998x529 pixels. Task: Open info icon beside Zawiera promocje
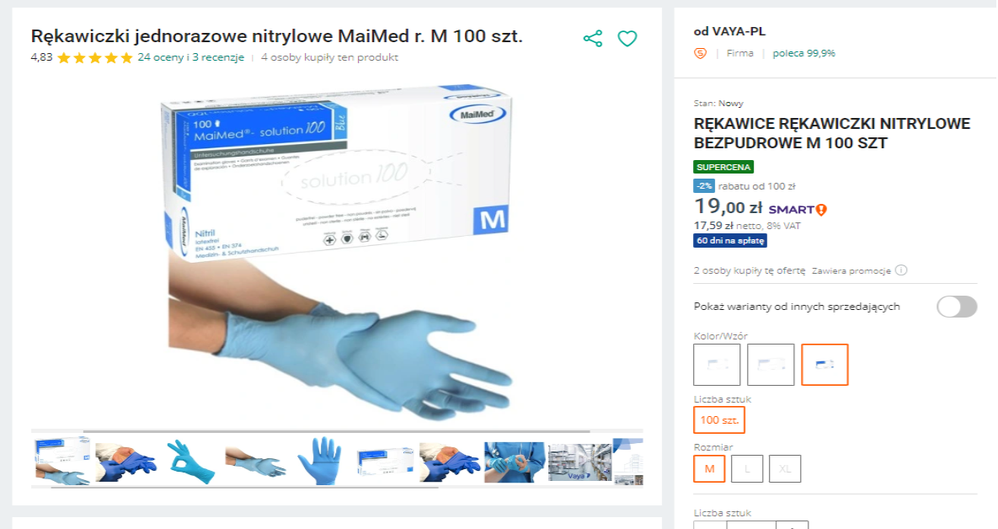point(901,271)
